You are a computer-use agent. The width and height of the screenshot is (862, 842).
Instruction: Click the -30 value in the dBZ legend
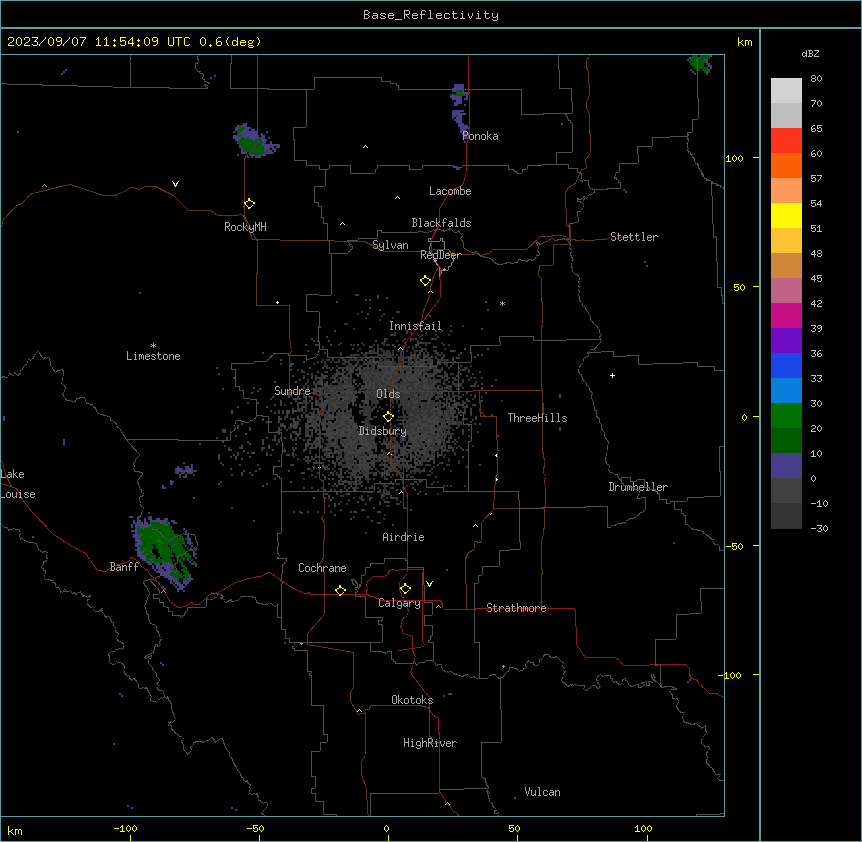point(819,529)
